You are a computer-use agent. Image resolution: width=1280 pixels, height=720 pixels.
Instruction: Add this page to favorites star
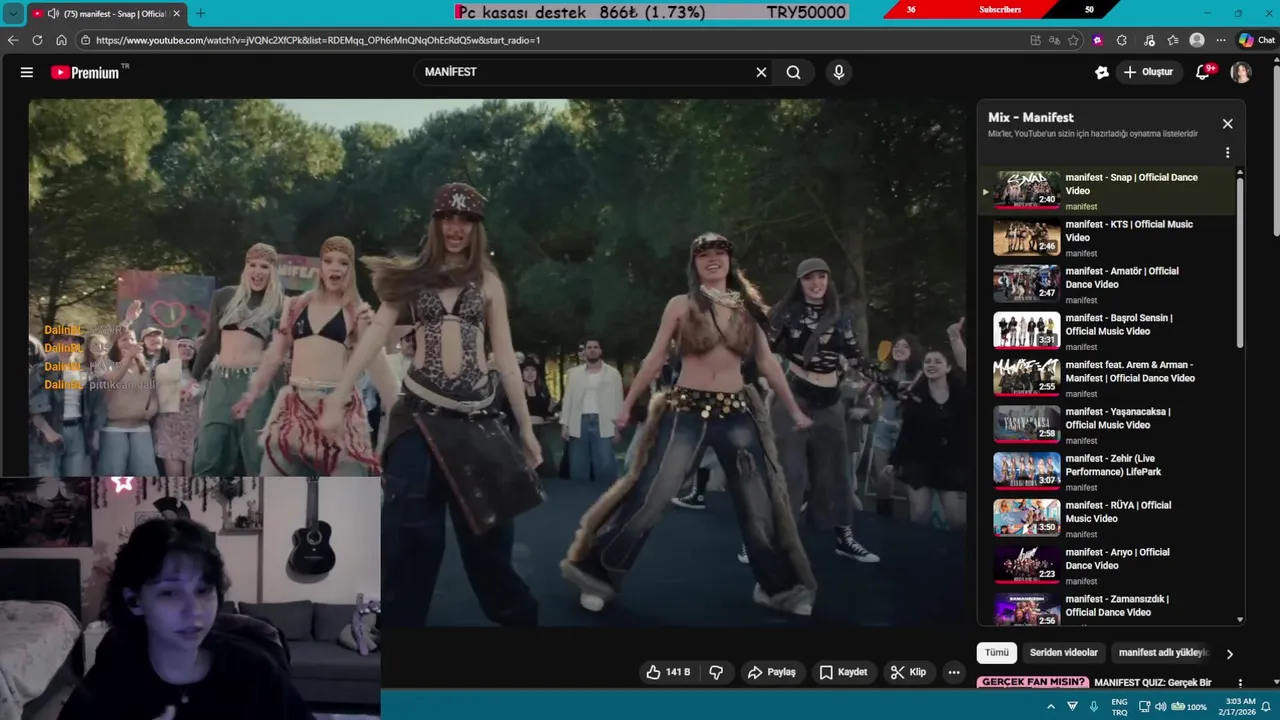pos(1073,40)
